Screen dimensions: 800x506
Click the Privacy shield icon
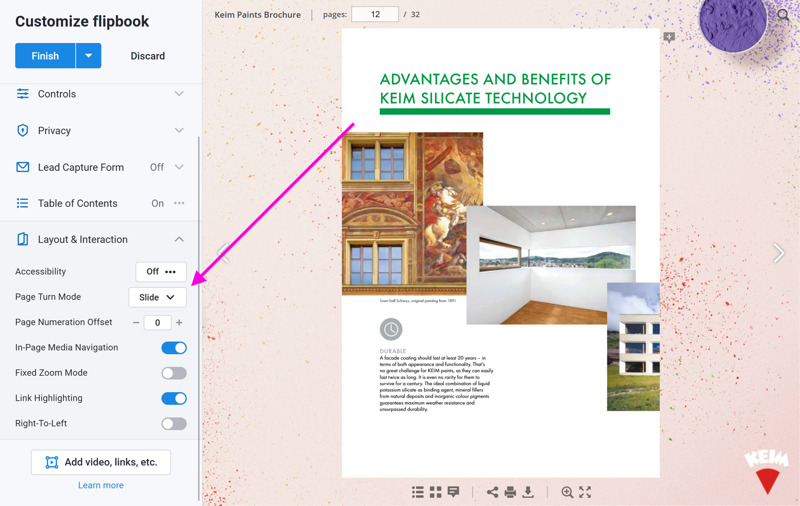22,131
